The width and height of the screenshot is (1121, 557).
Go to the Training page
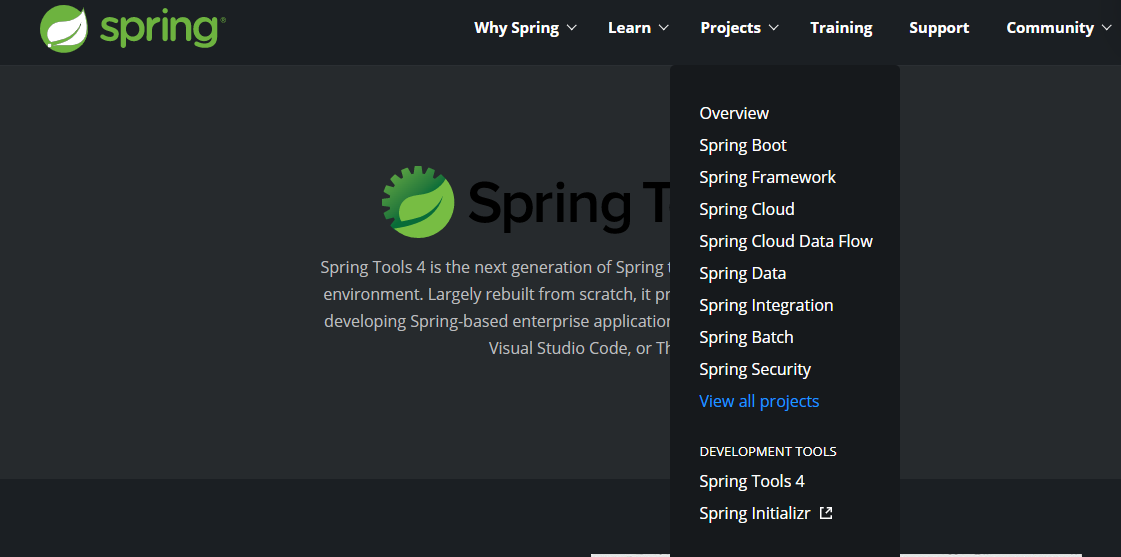(x=841, y=28)
